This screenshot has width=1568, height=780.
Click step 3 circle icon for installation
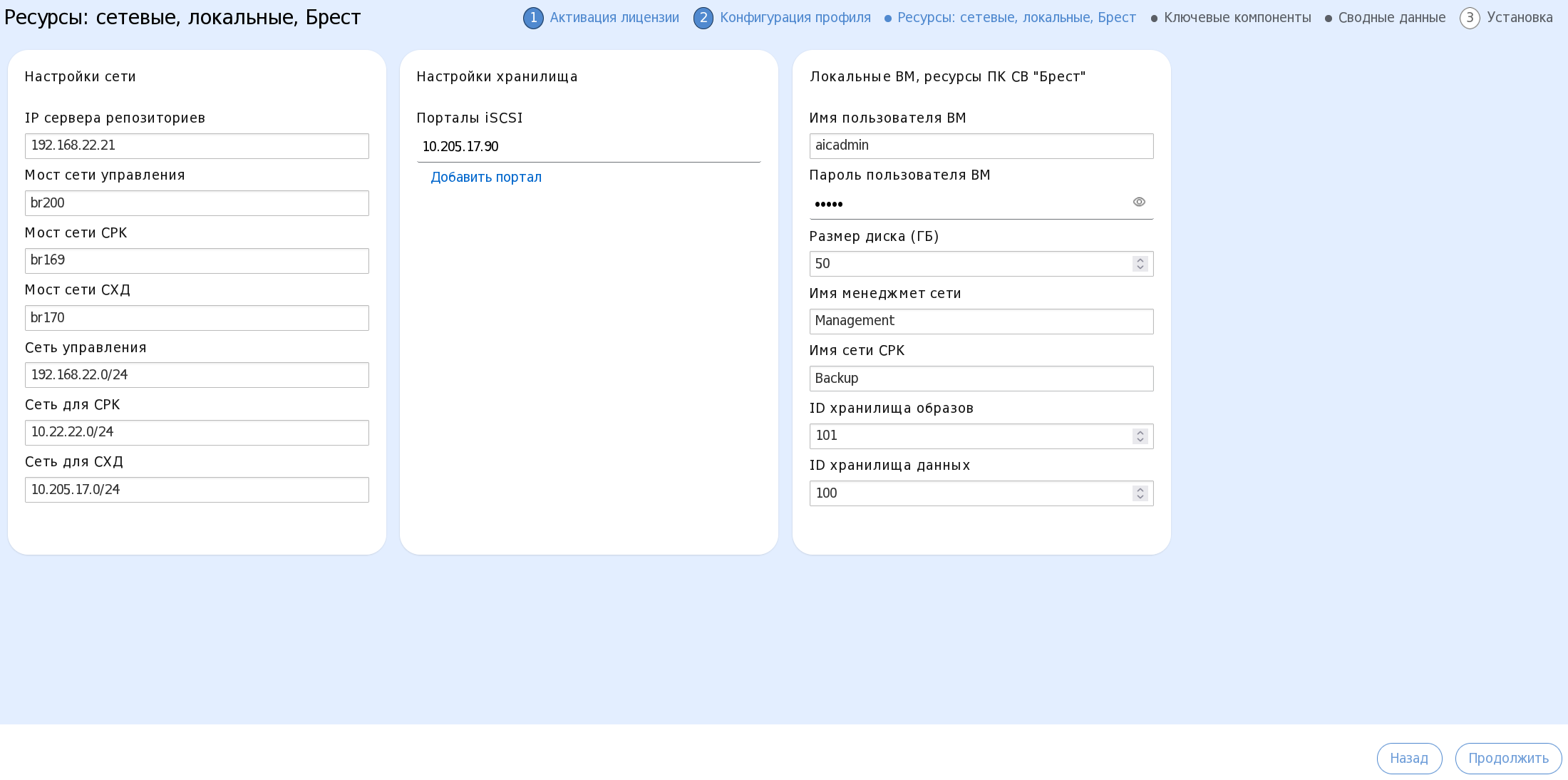1470,19
